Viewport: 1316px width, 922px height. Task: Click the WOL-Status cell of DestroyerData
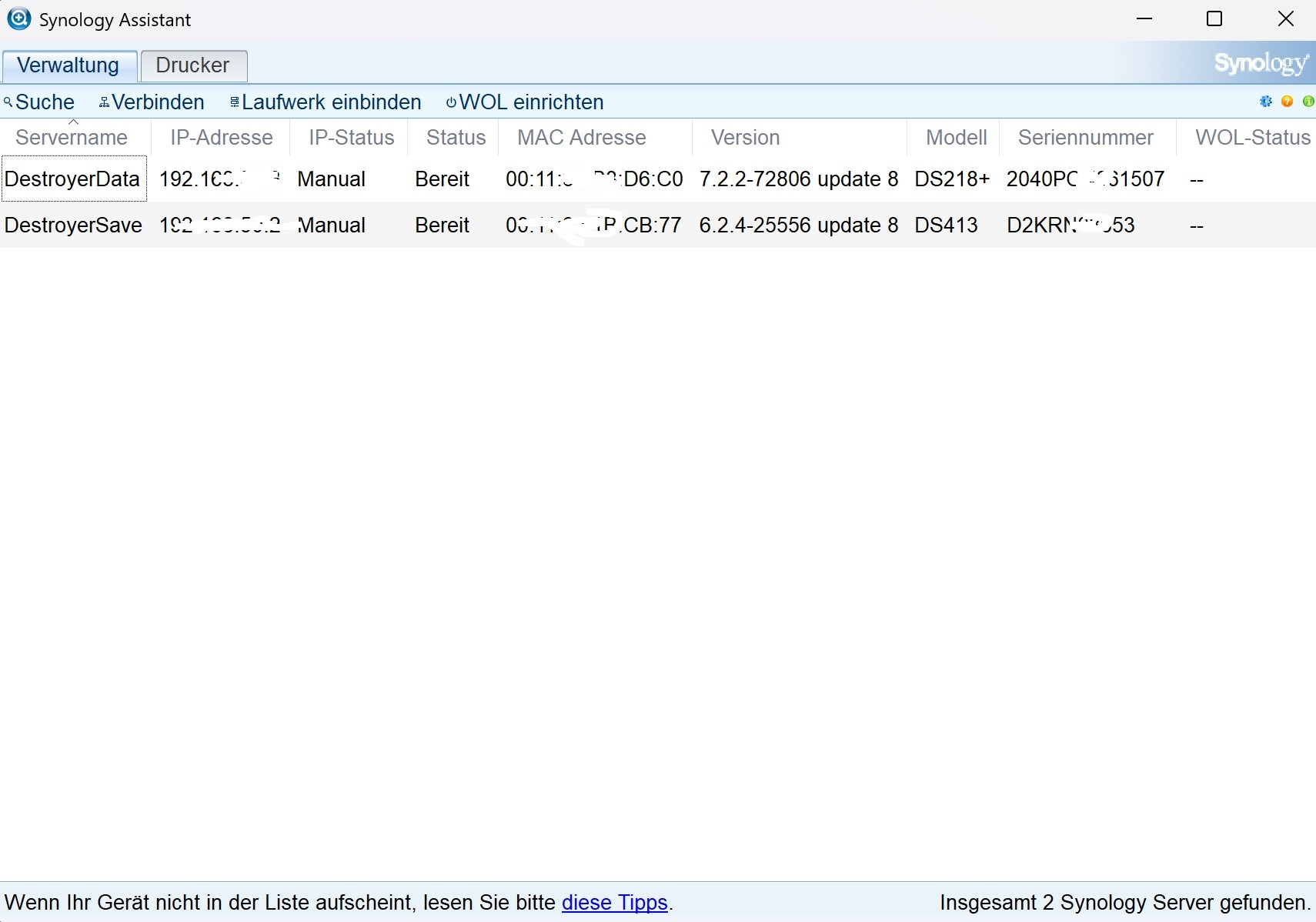coord(1197,180)
